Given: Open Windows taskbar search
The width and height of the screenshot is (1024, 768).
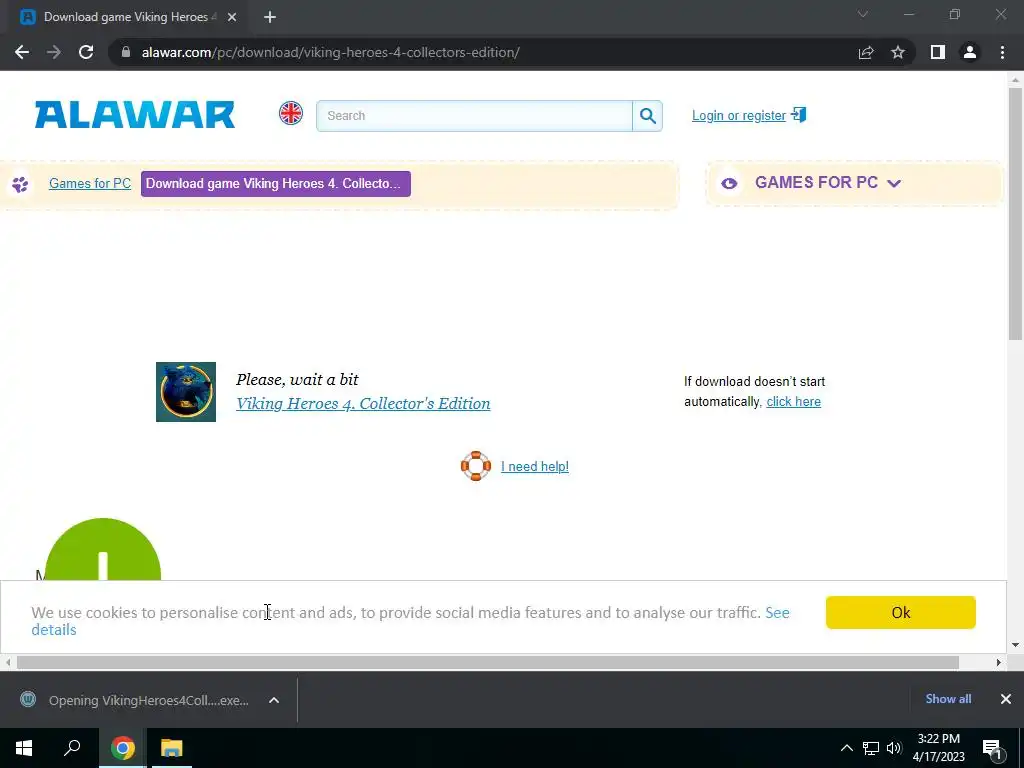Looking at the screenshot, I should [x=72, y=748].
